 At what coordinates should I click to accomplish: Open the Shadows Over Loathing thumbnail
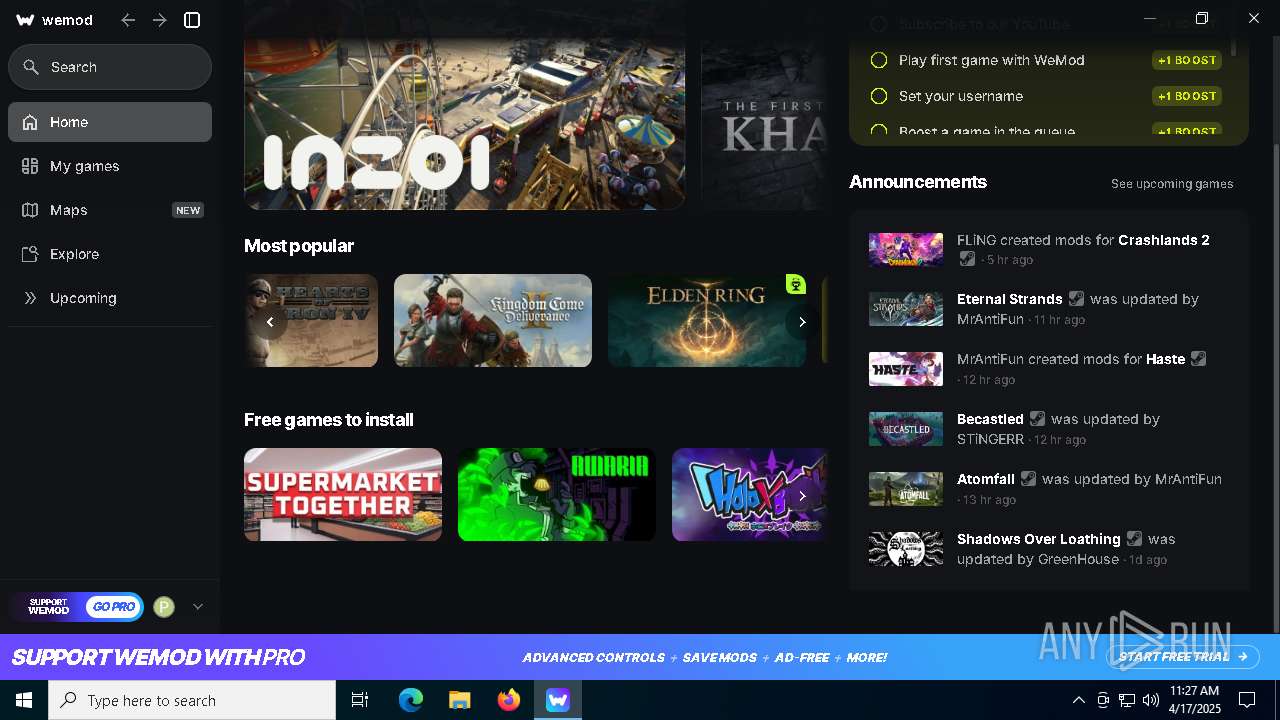[906, 549]
